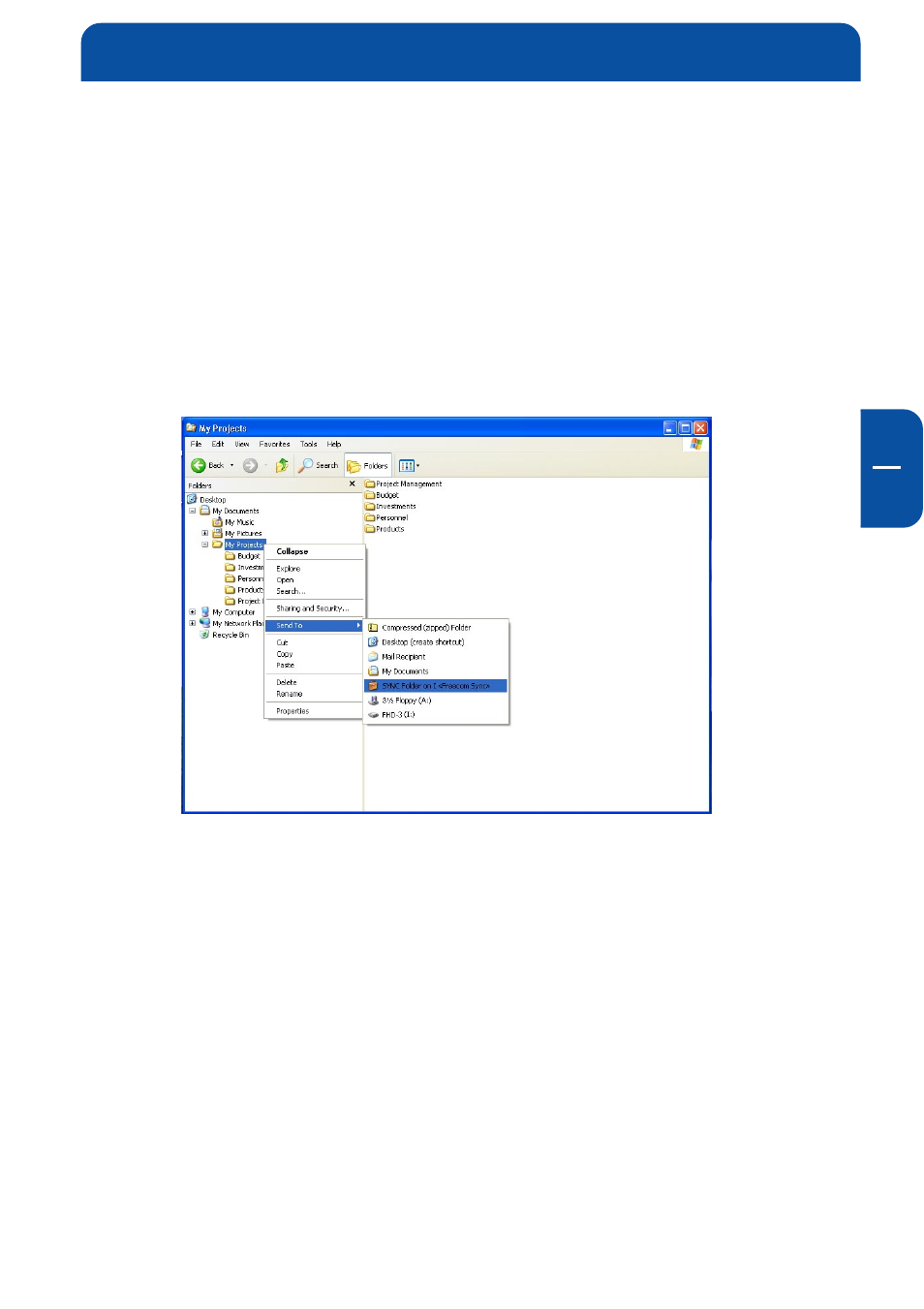Select My Projects in the tree
Image resolution: width=924 pixels, height=1309 pixels.
click(243, 545)
